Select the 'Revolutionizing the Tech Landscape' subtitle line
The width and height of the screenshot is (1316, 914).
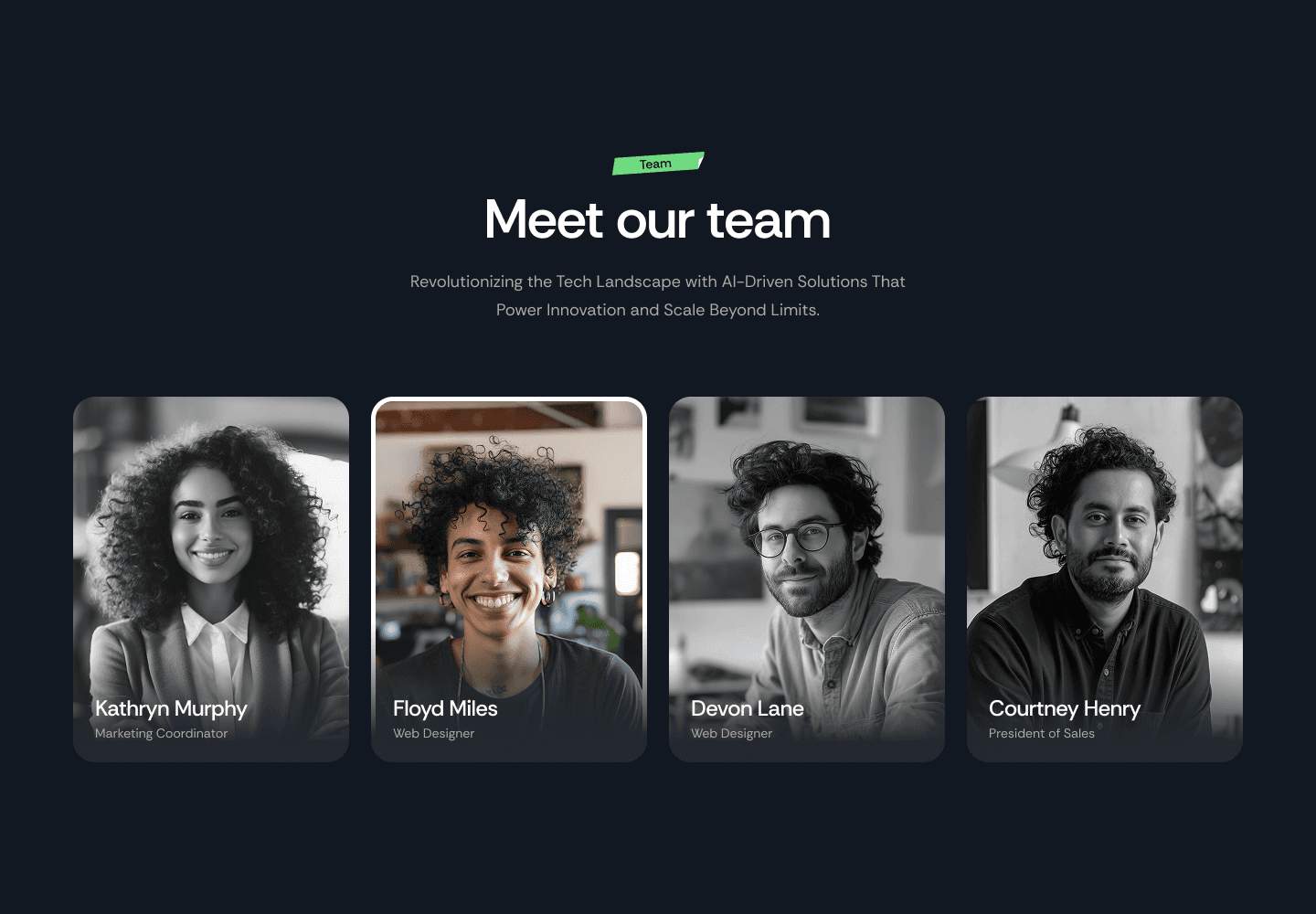coord(658,282)
